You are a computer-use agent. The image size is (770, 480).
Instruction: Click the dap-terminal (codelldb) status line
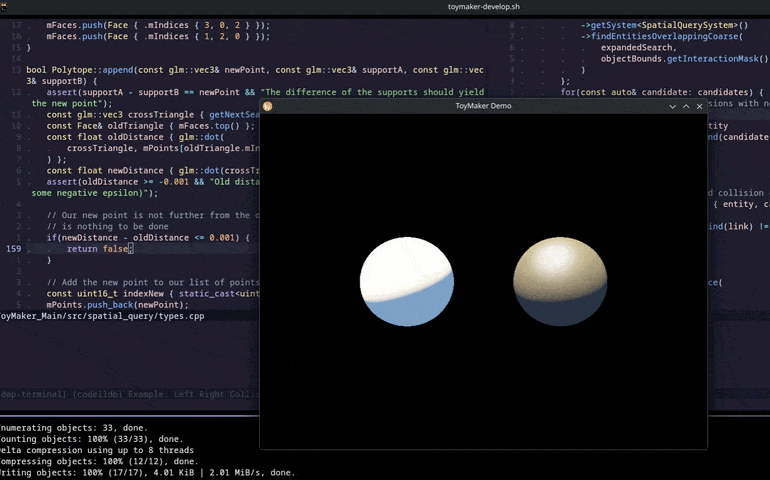130,395
